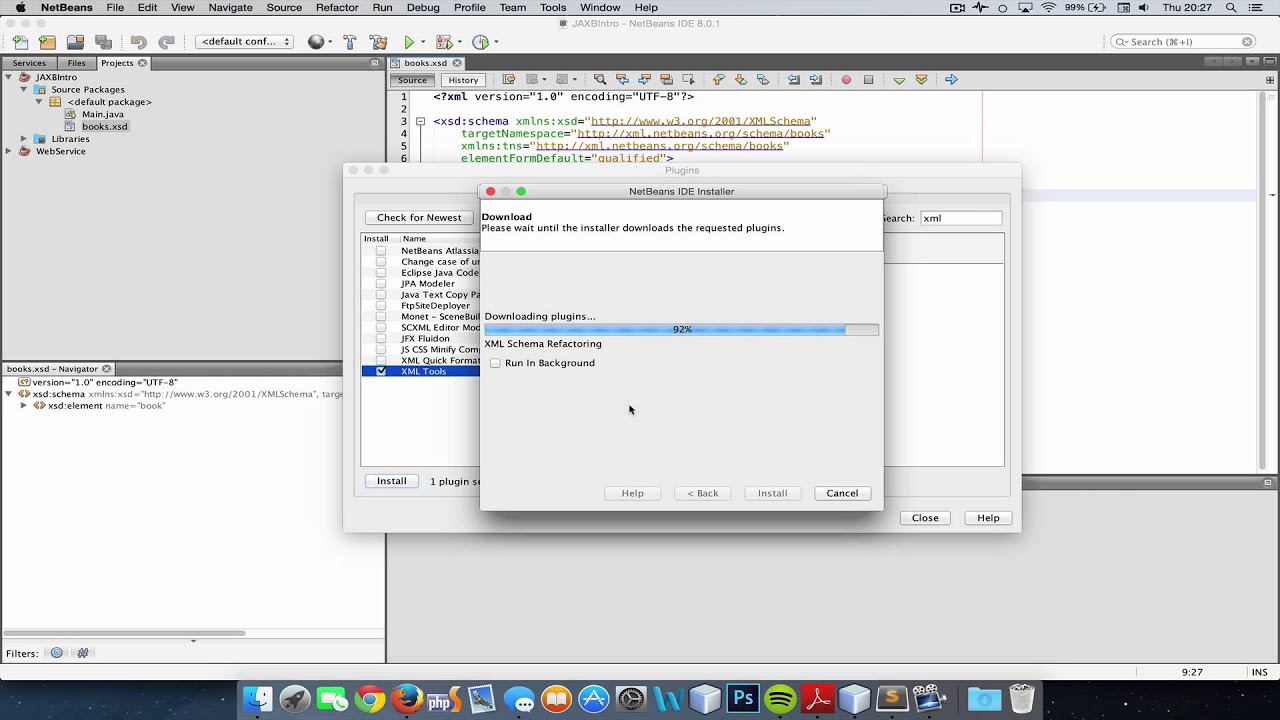Viewport: 1280px width, 720px height.
Task: Open Spotify from the Dock
Action: tap(781, 698)
